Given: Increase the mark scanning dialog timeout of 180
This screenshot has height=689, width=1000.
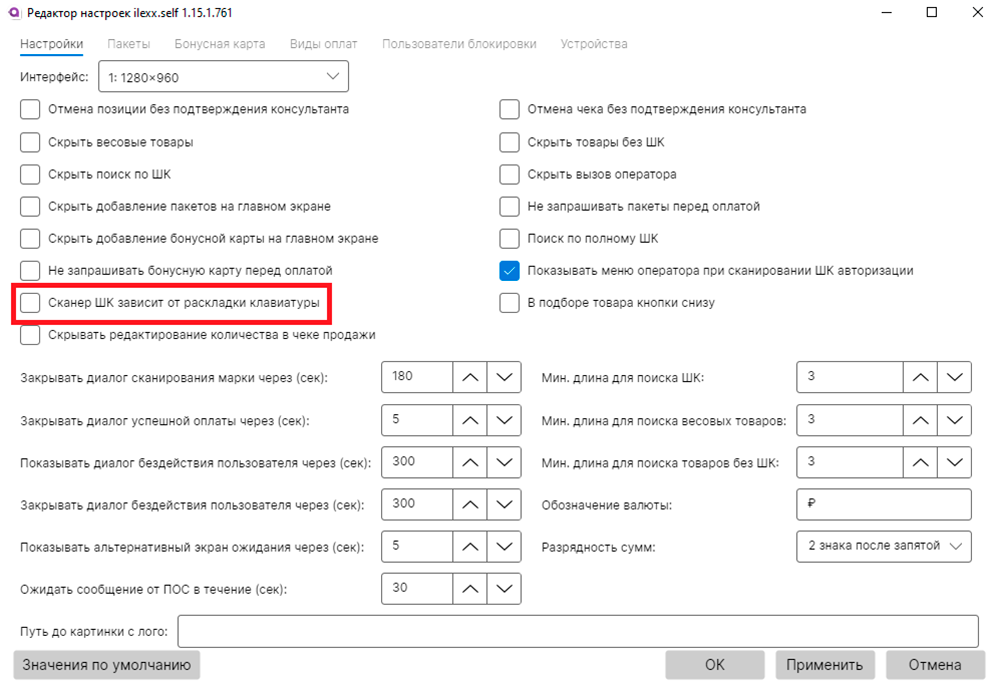Looking at the screenshot, I should (470, 377).
